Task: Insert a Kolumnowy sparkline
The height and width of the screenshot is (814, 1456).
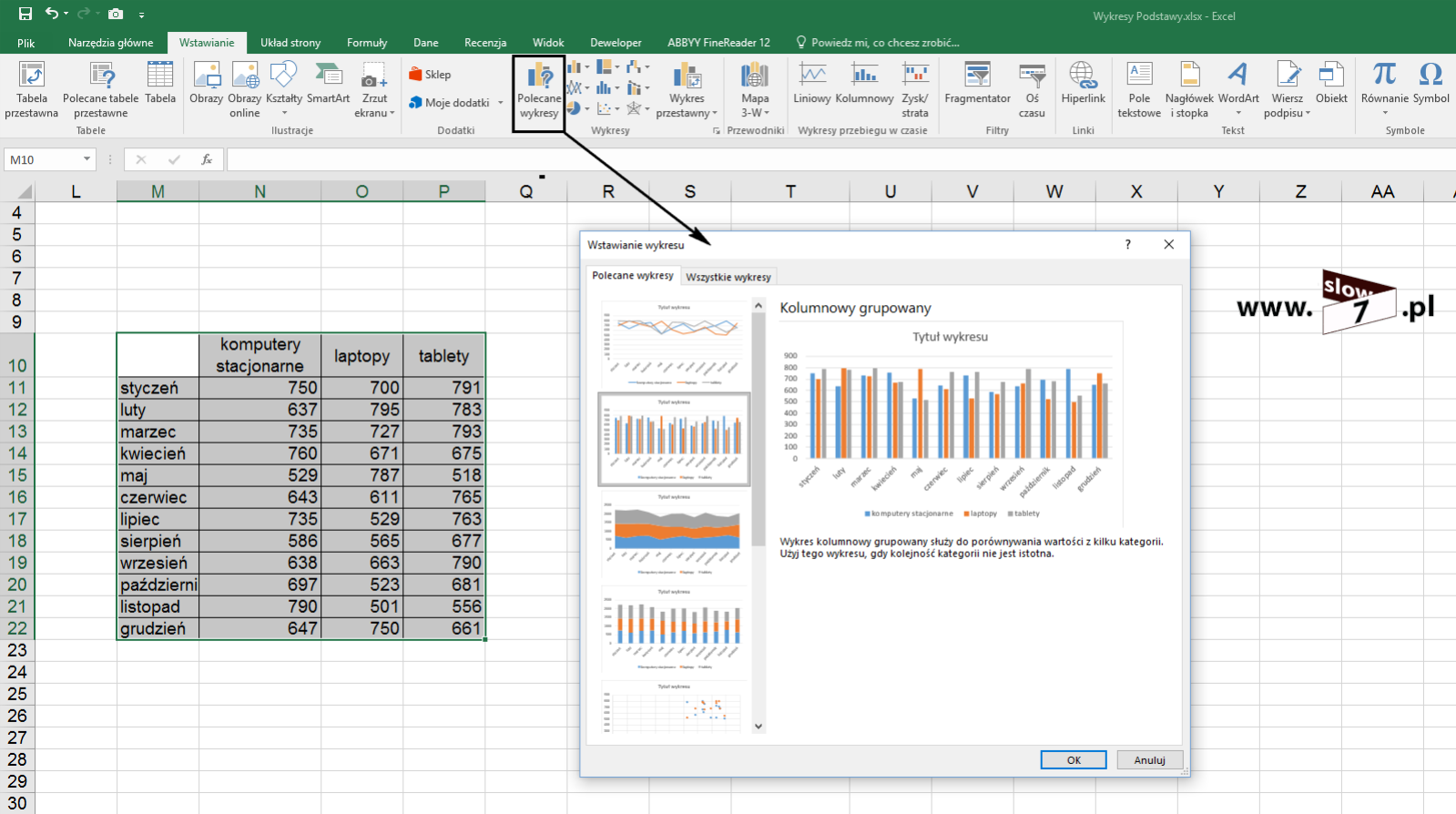Action: pyautogui.click(x=864, y=83)
